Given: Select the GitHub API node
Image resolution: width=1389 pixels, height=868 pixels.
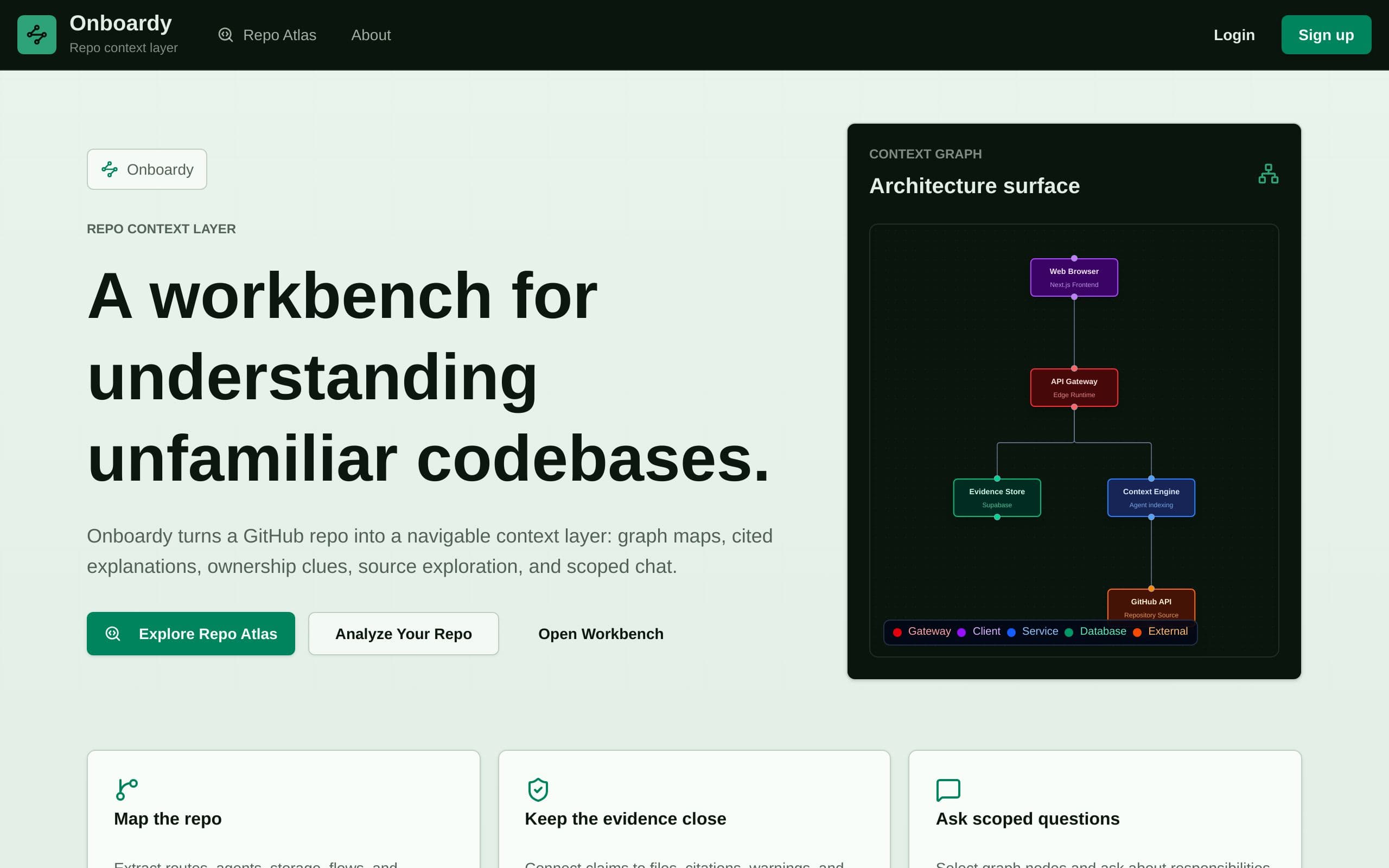Looking at the screenshot, I should pos(1151,604).
